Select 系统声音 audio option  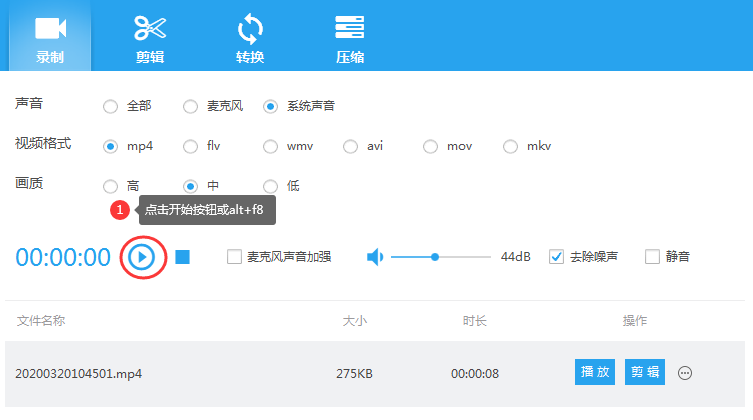pos(270,106)
